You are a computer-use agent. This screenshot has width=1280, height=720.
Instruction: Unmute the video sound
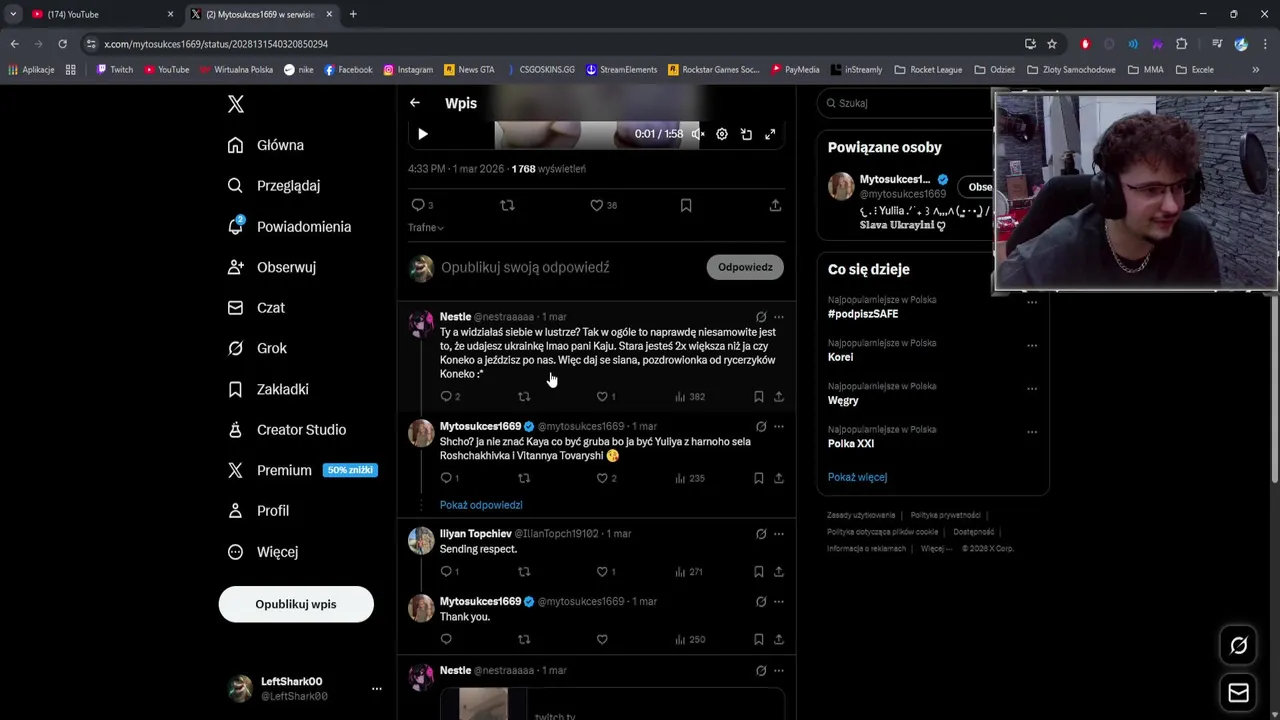point(698,134)
